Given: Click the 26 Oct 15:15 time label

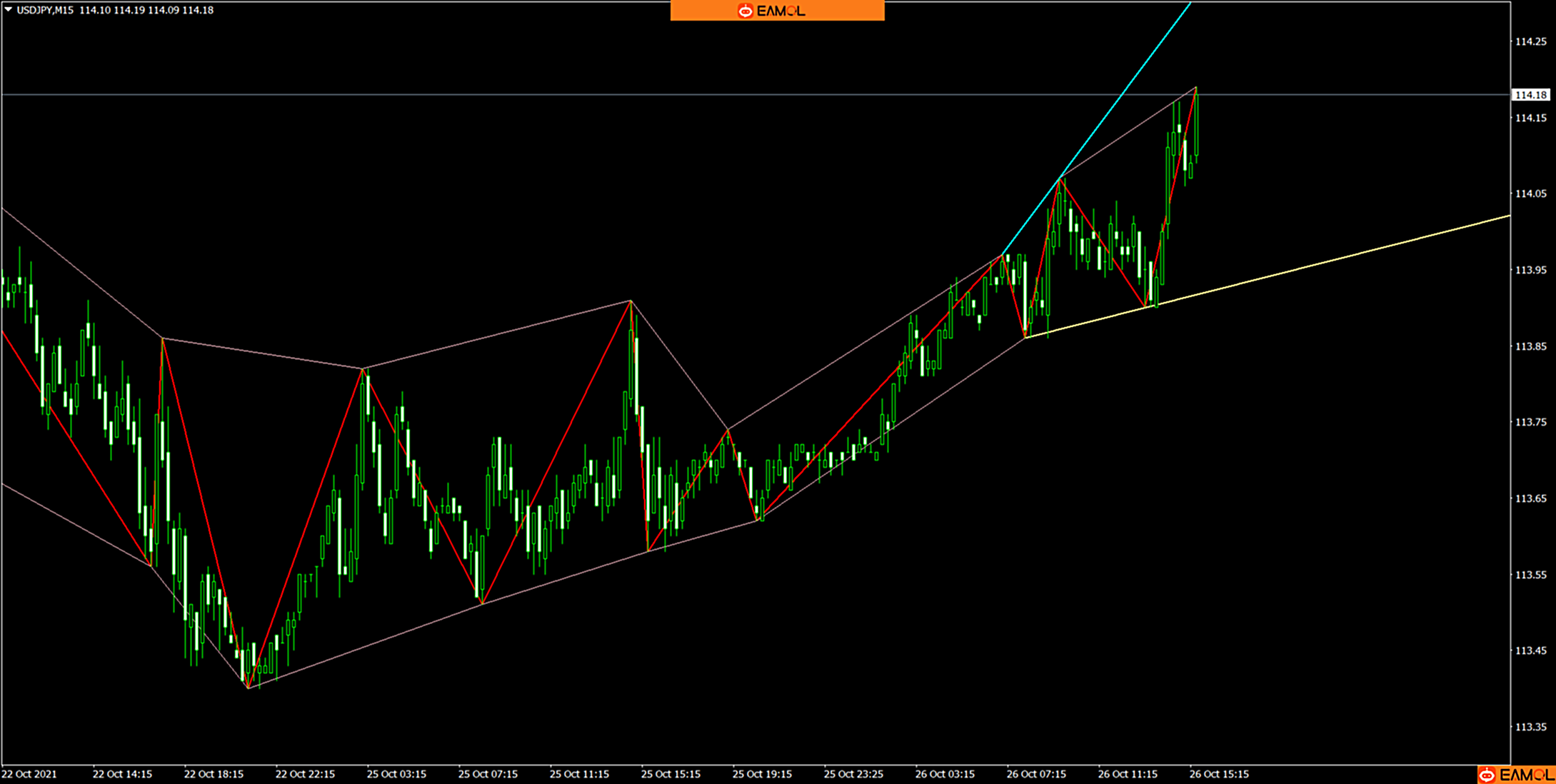Looking at the screenshot, I should pos(1219,774).
